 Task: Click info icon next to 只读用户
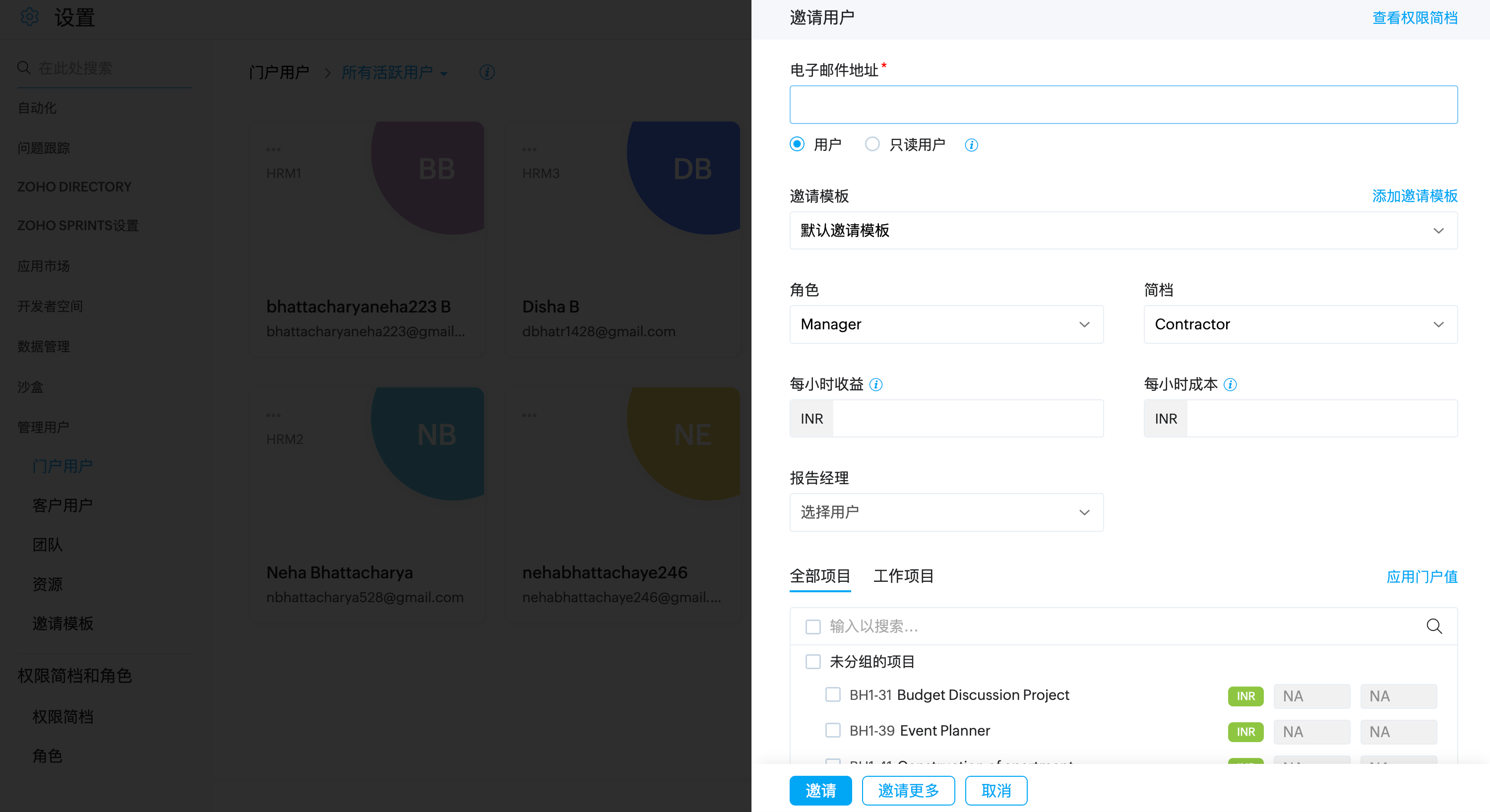tap(971, 144)
